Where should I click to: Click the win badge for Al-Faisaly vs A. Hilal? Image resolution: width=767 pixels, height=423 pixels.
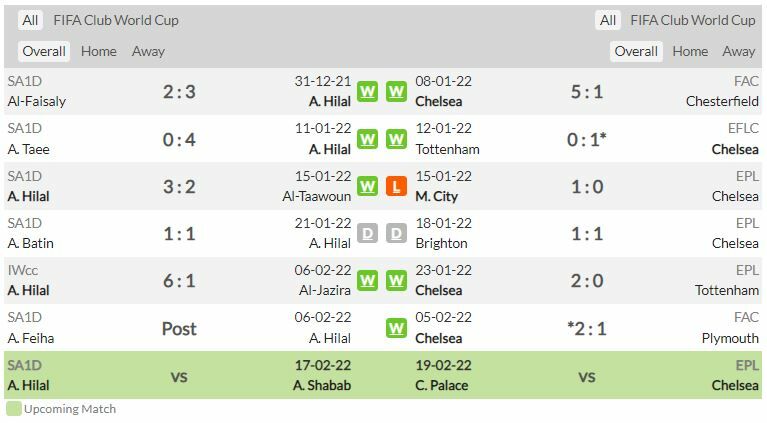tap(368, 91)
